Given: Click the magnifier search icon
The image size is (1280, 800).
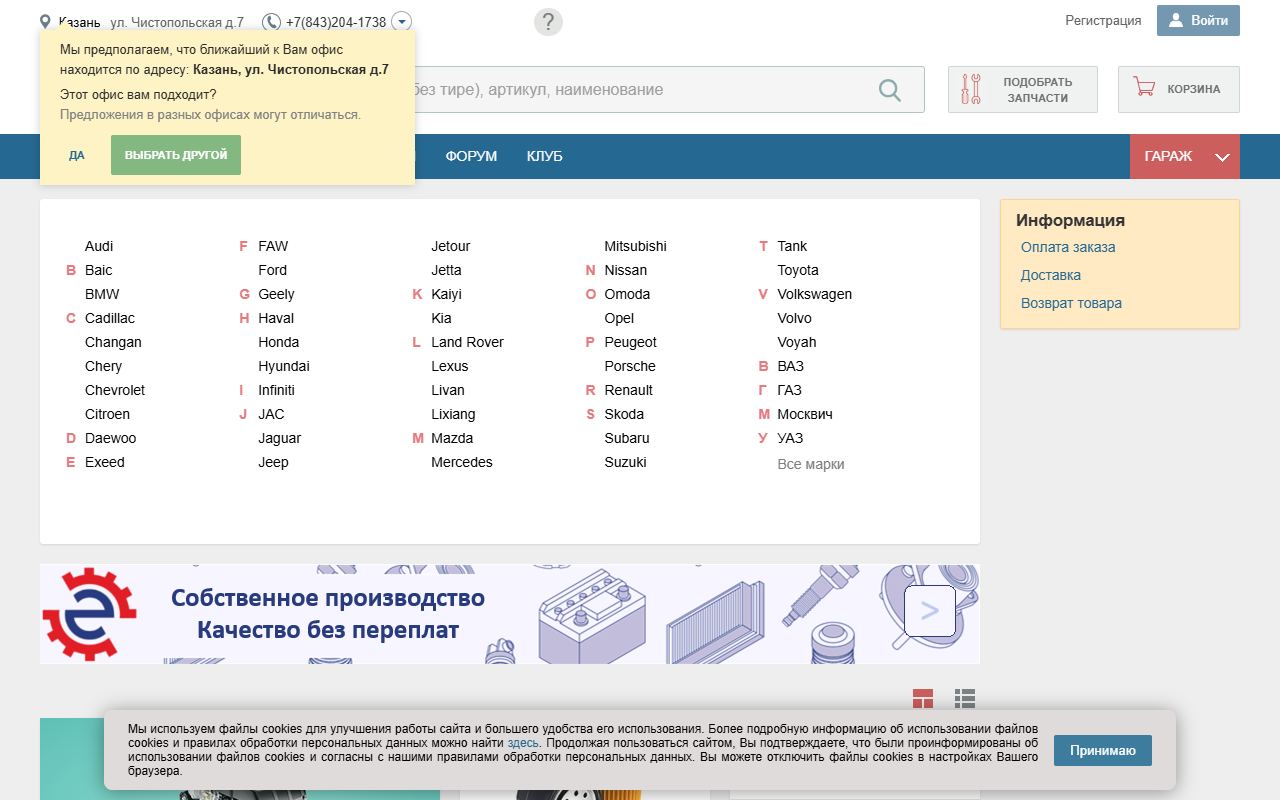Looking at the screenshot, I should (889, 90).
